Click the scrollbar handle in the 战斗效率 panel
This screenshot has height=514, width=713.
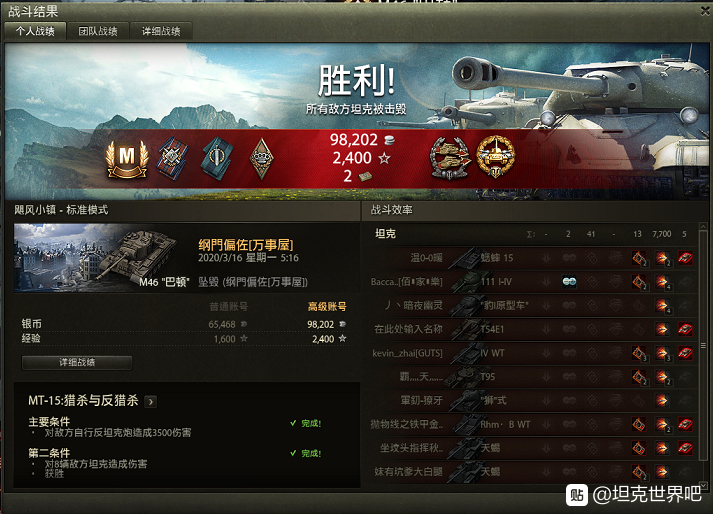pos(703,346)
